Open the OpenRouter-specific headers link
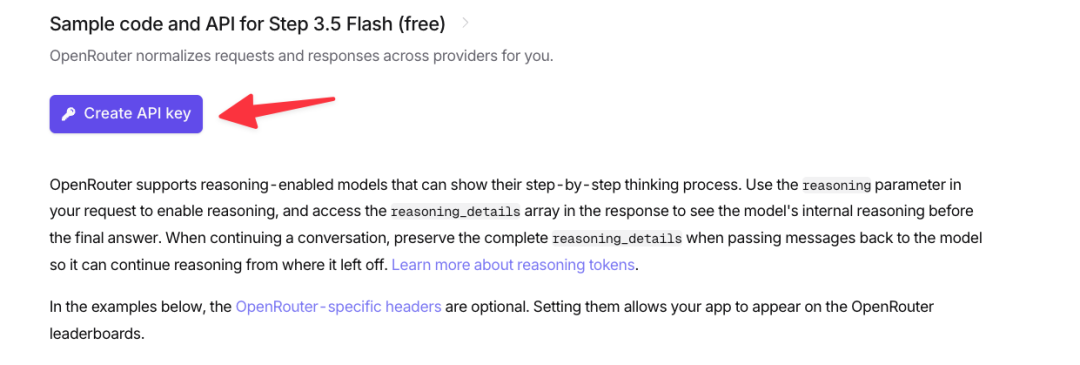1080x365 pixels. tap(338, 306)
